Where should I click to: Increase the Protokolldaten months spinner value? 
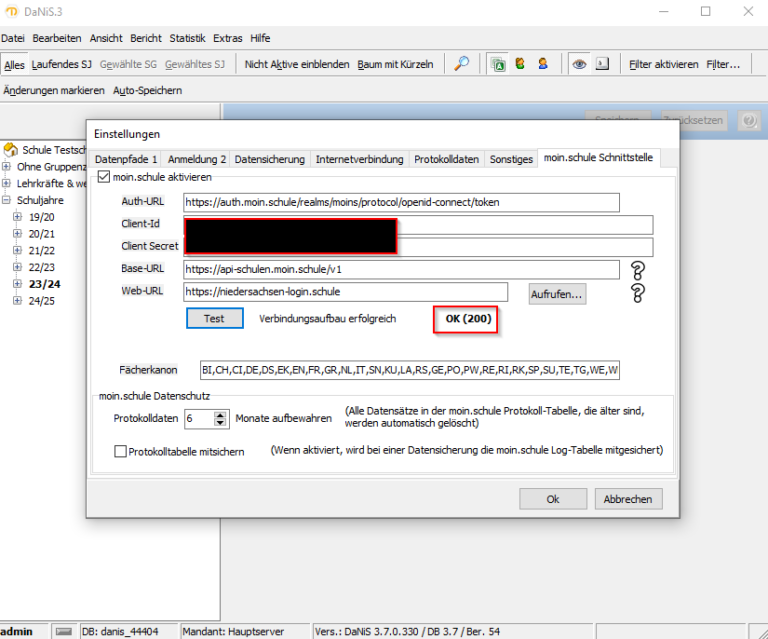[x=221, y=415]
